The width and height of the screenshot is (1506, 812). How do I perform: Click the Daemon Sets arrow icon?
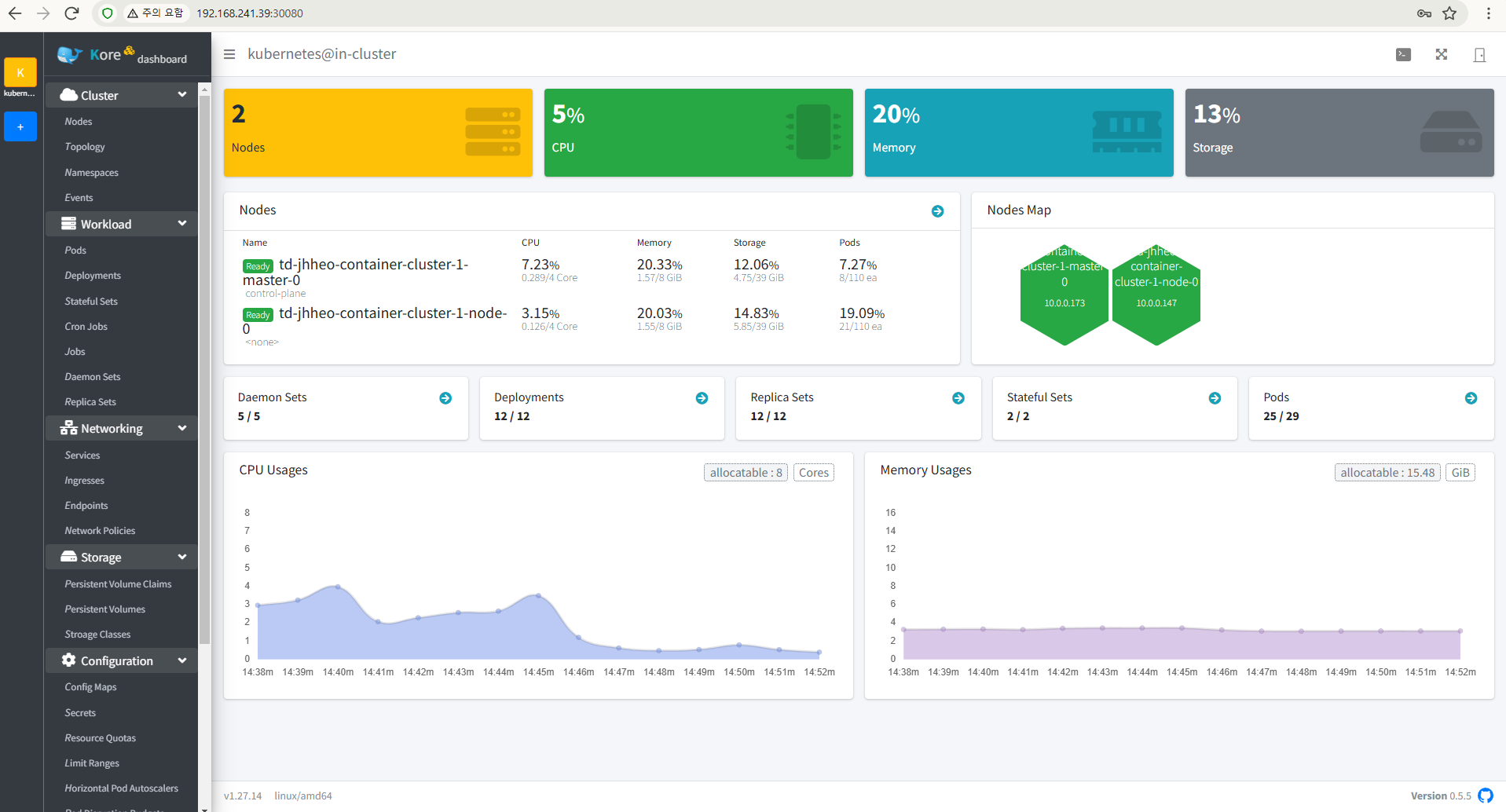(445, 398)
